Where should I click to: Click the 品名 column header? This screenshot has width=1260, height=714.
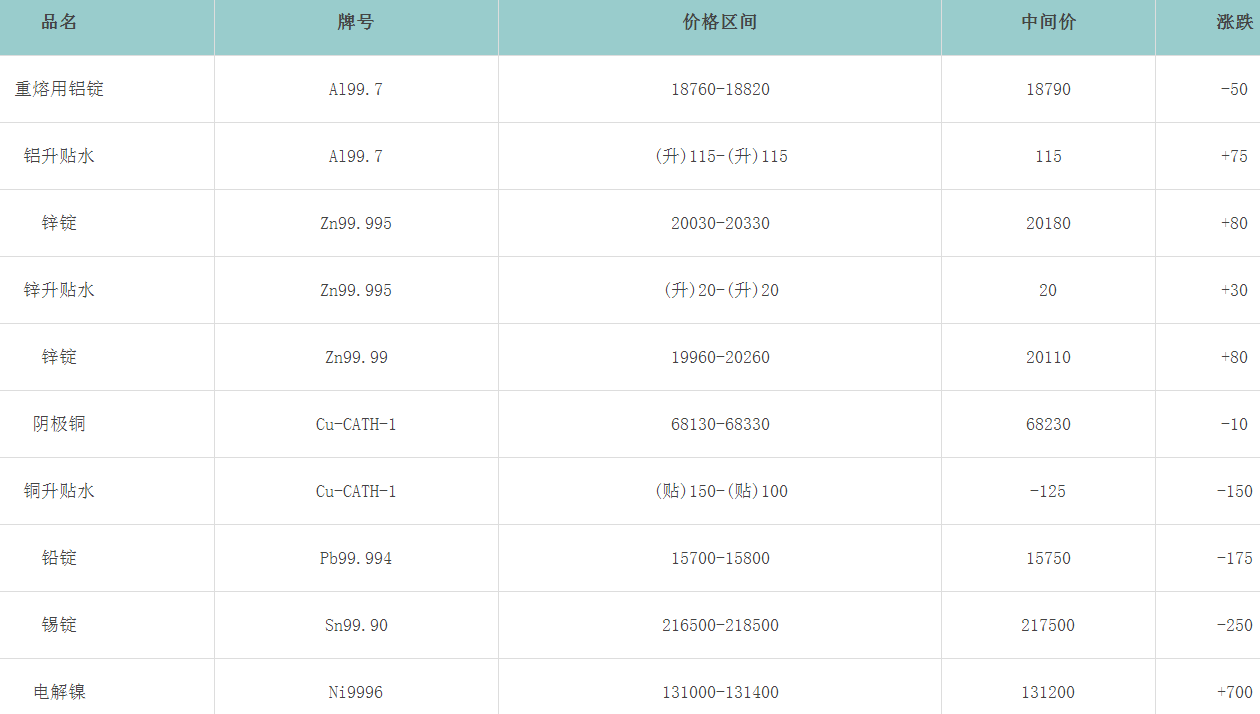pyautogui.click(x=59, y=22)
